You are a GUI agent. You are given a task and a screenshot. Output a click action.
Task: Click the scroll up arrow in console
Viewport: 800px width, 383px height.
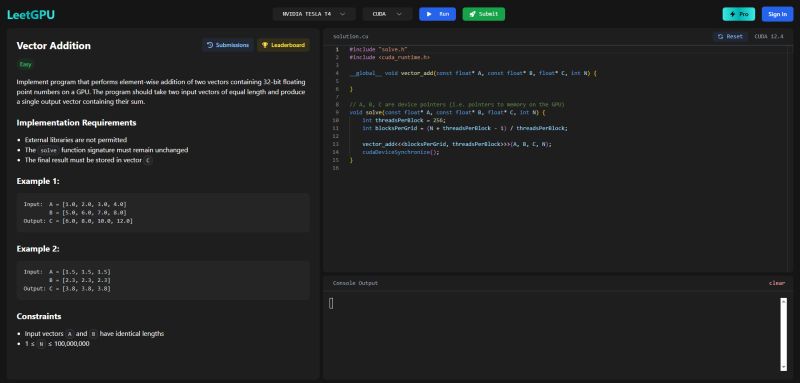tap(784, 301)
